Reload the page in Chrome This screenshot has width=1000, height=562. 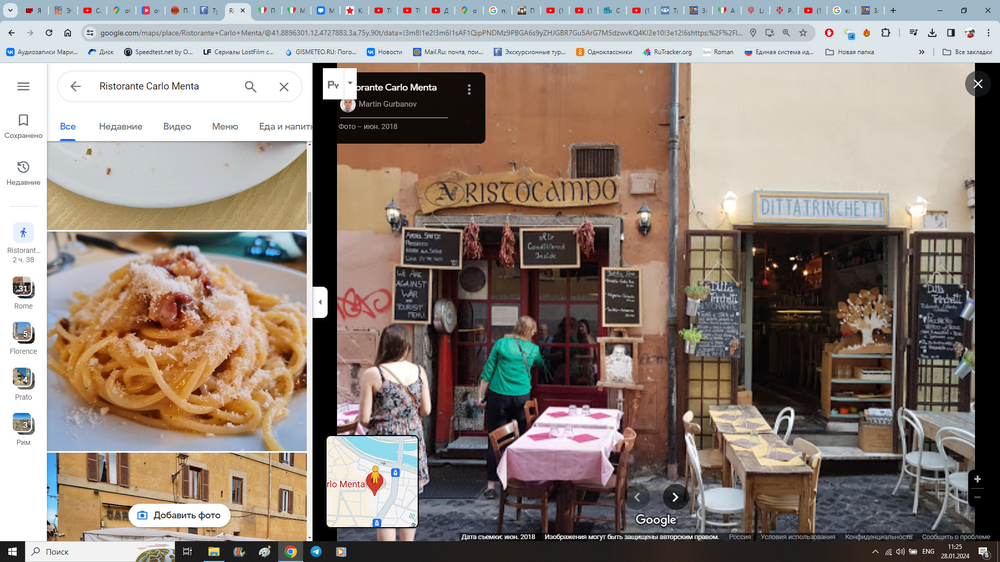pos(48,33)
